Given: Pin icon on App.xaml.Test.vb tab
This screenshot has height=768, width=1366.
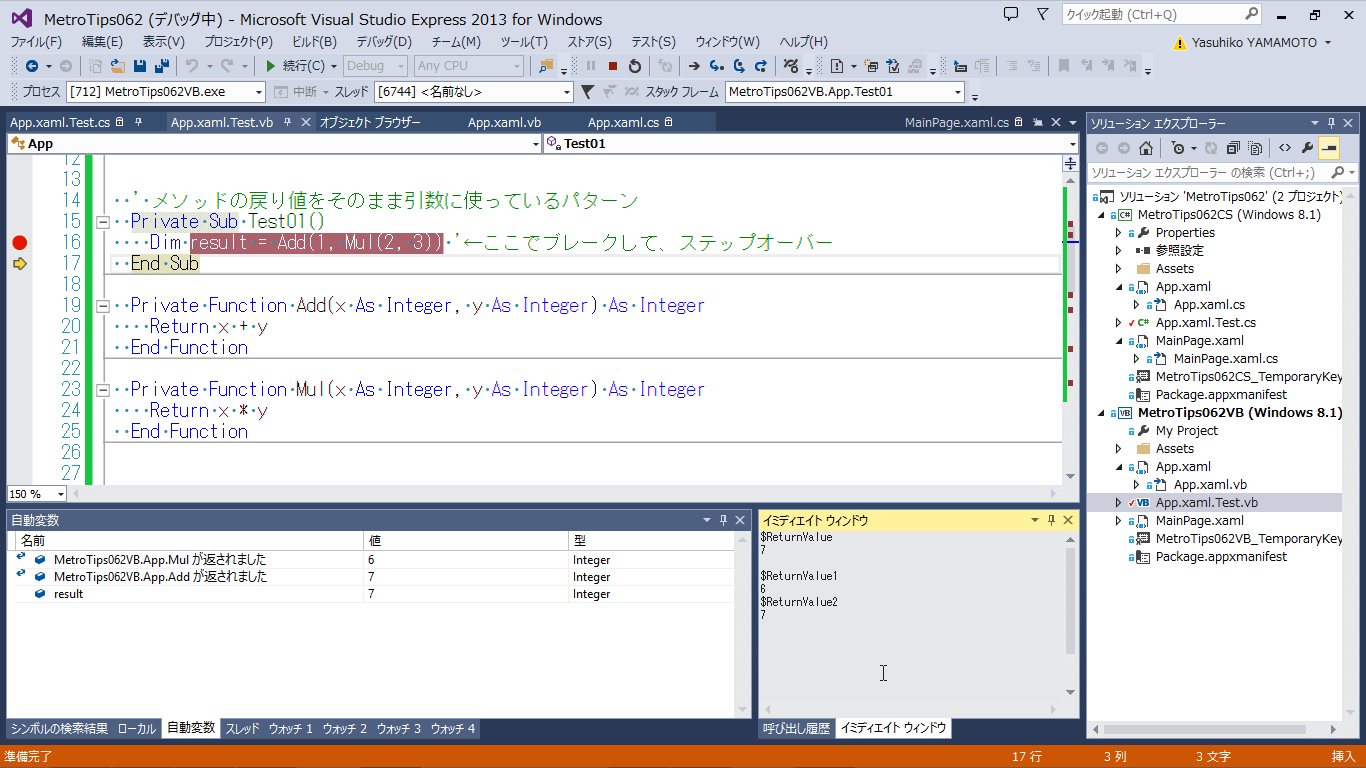Looking at the screenshot, I should 287,122.
